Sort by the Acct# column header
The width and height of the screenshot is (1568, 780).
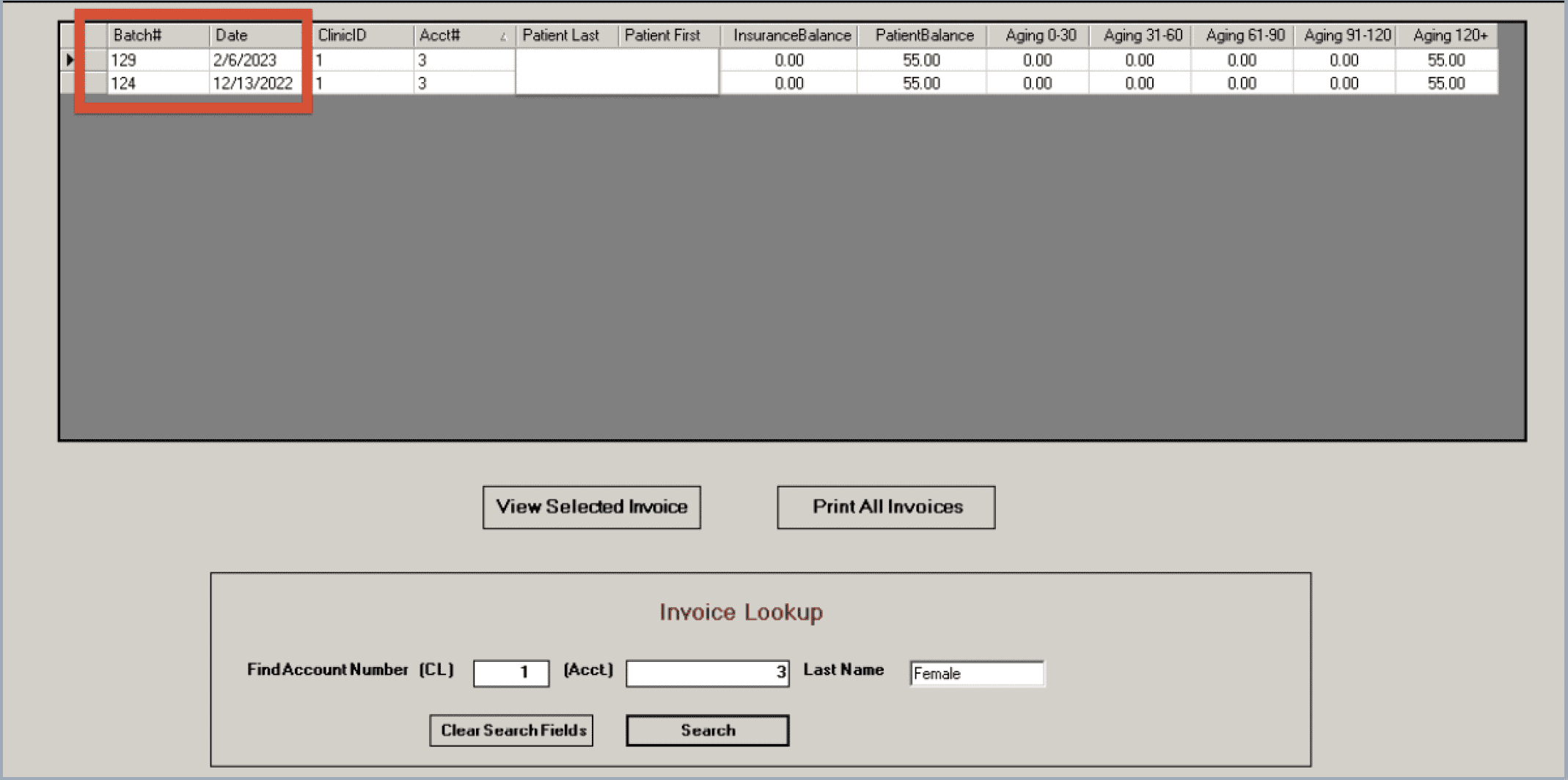pyautogui.click(x=463, y=35)
